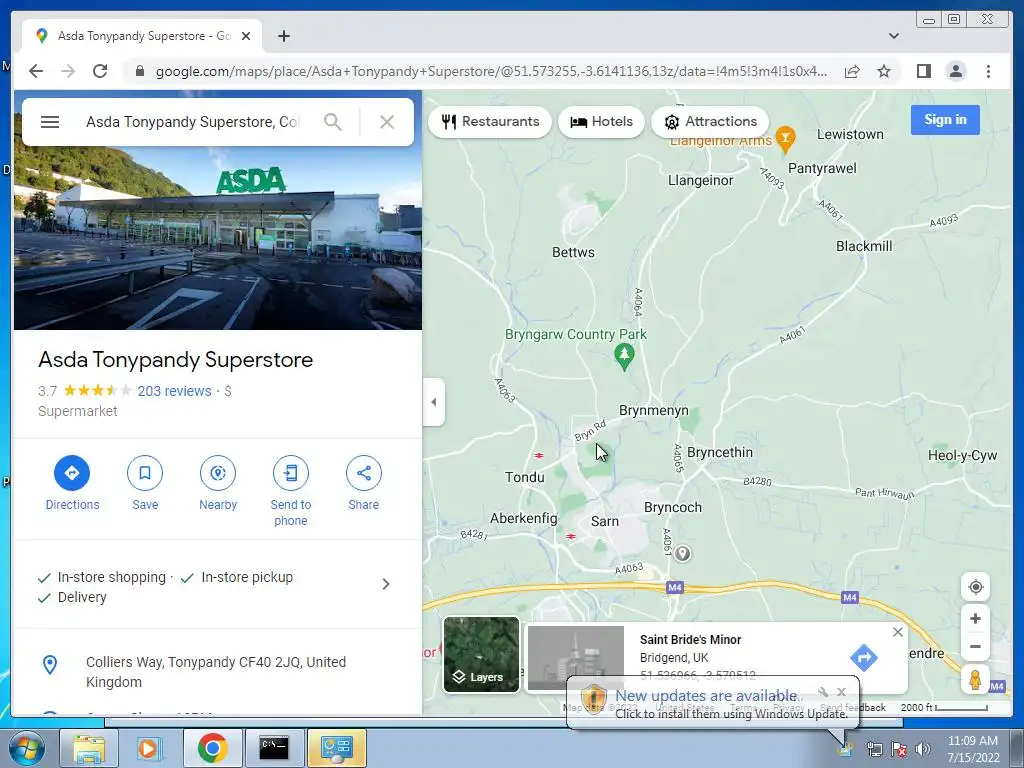This screenshot has width=1024, height=768.
Task: Zoom in on the map
Action: [975, 618]
